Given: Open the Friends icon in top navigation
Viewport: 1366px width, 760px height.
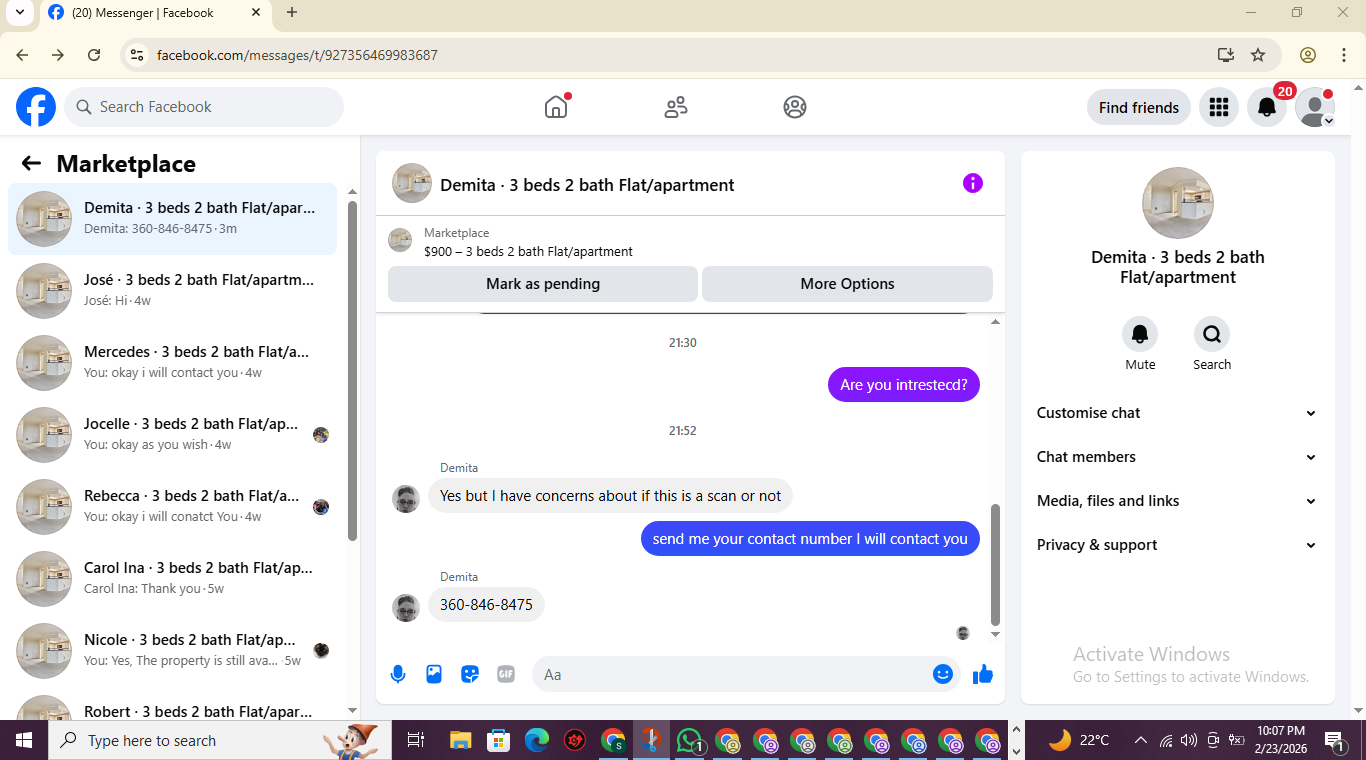Looking at the screenshot, I should (676, 107).
